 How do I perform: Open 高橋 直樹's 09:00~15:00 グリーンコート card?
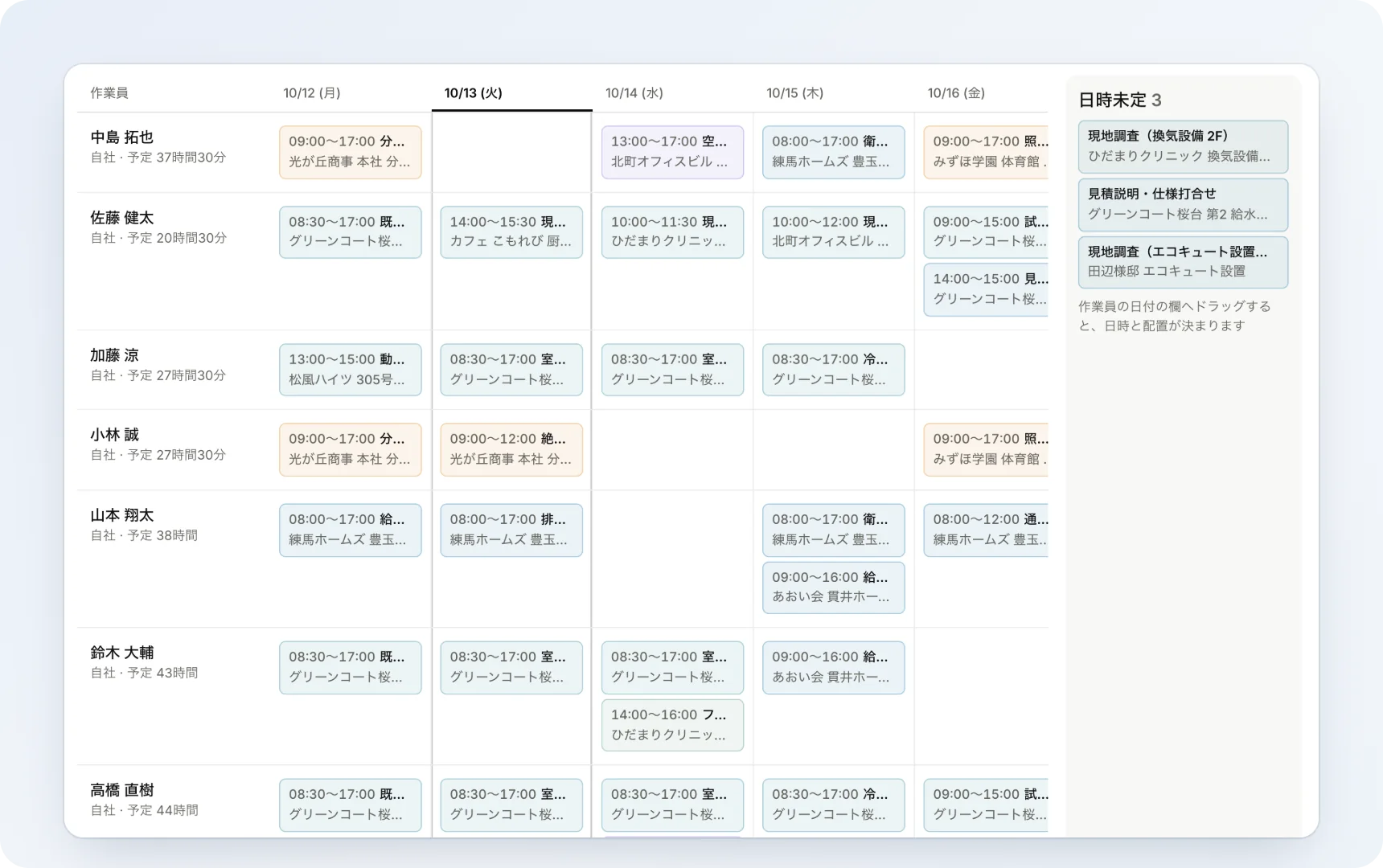[986, 805]
